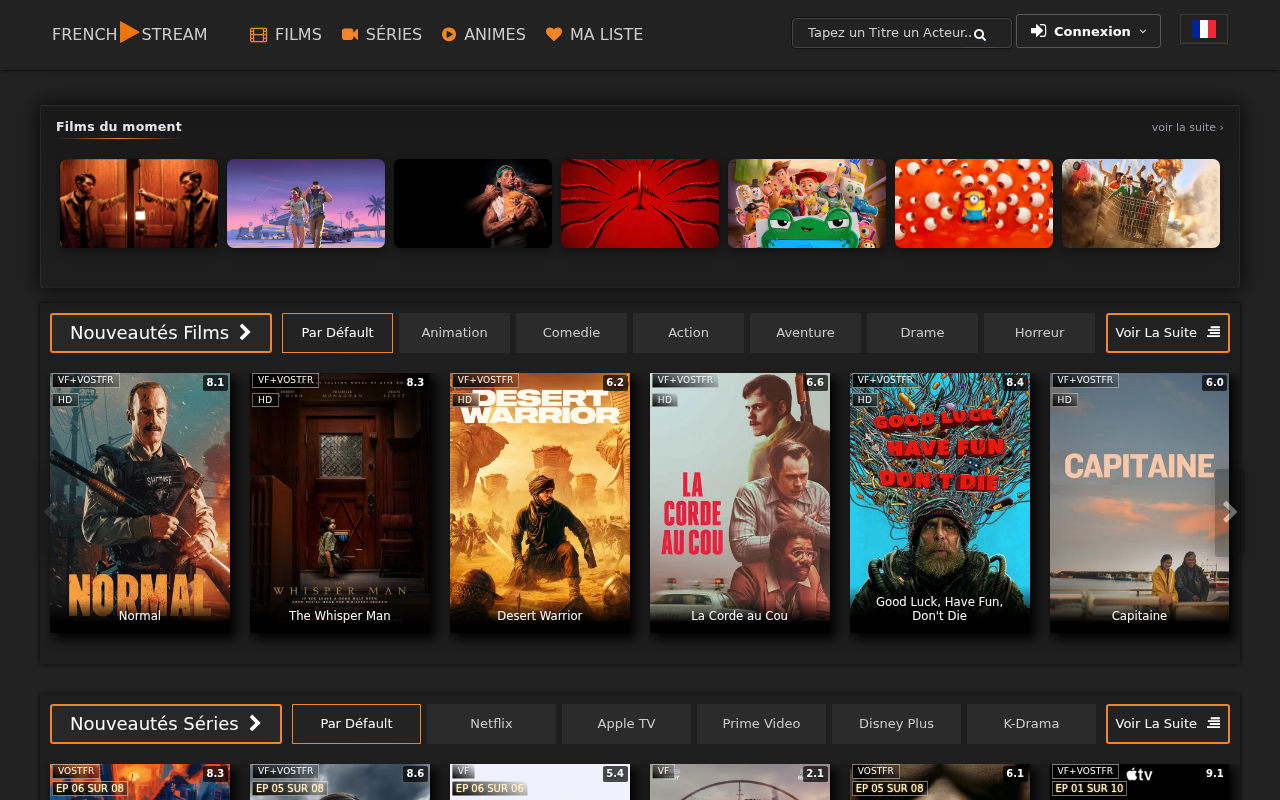Select Par Défaut tab in Nouveautés Séries

click(356, 724)
